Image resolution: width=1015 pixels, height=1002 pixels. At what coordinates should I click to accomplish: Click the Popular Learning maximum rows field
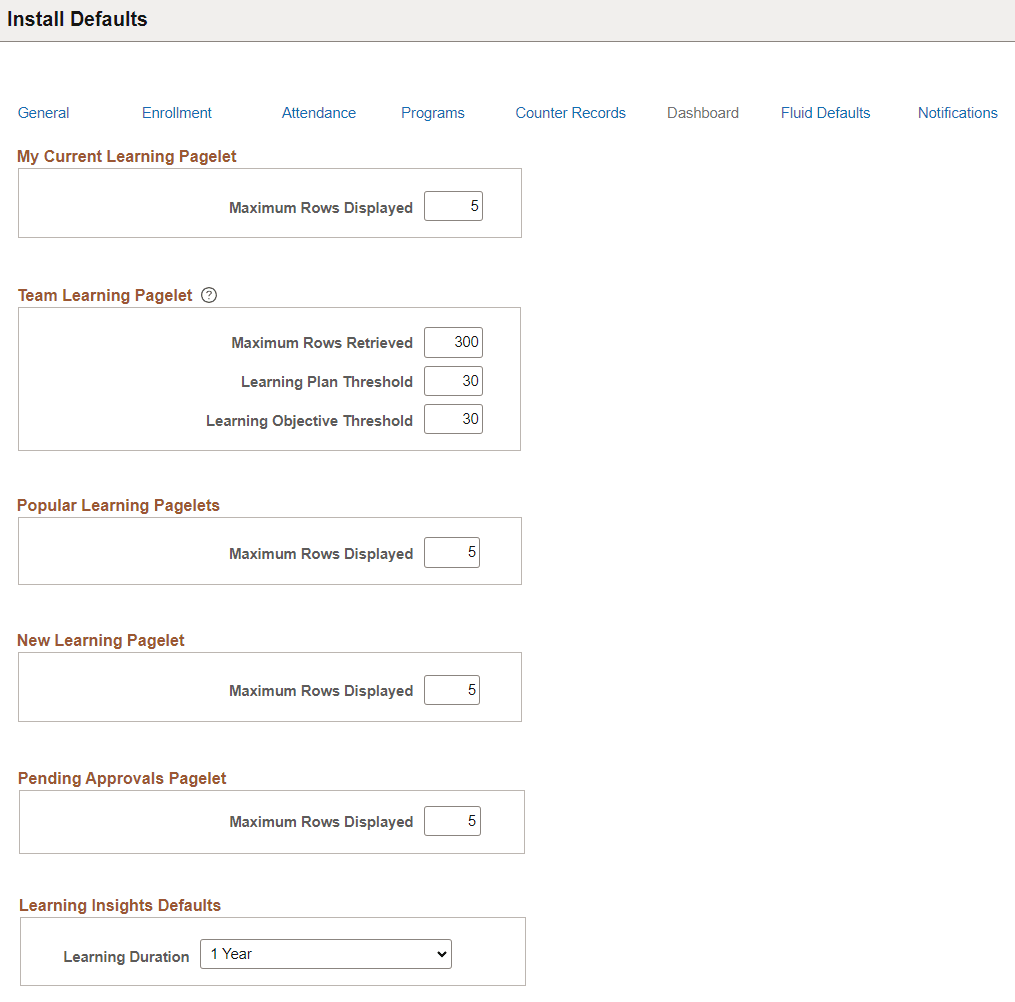pyautogui.click(x=451, y=552)
